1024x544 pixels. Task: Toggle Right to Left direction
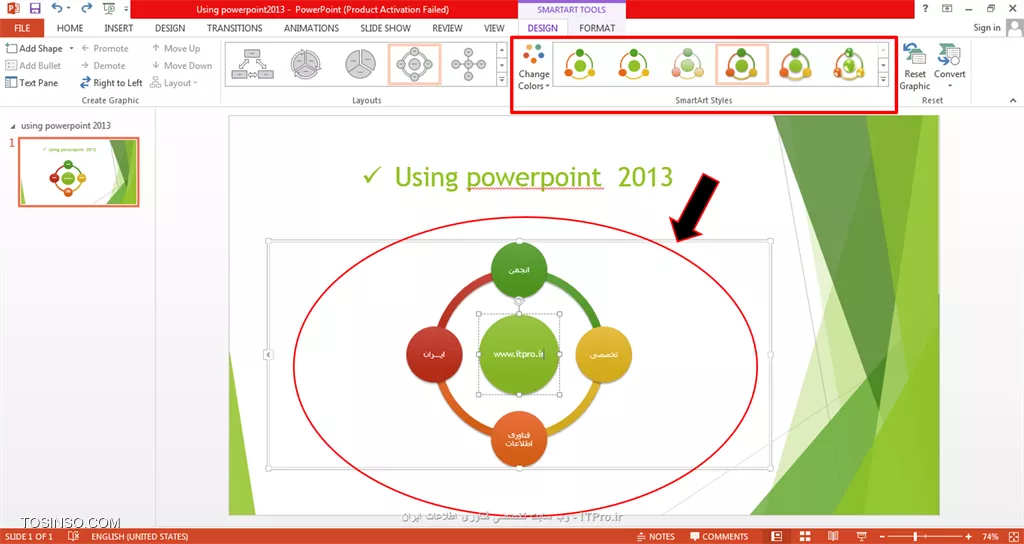tap(111, 83)
